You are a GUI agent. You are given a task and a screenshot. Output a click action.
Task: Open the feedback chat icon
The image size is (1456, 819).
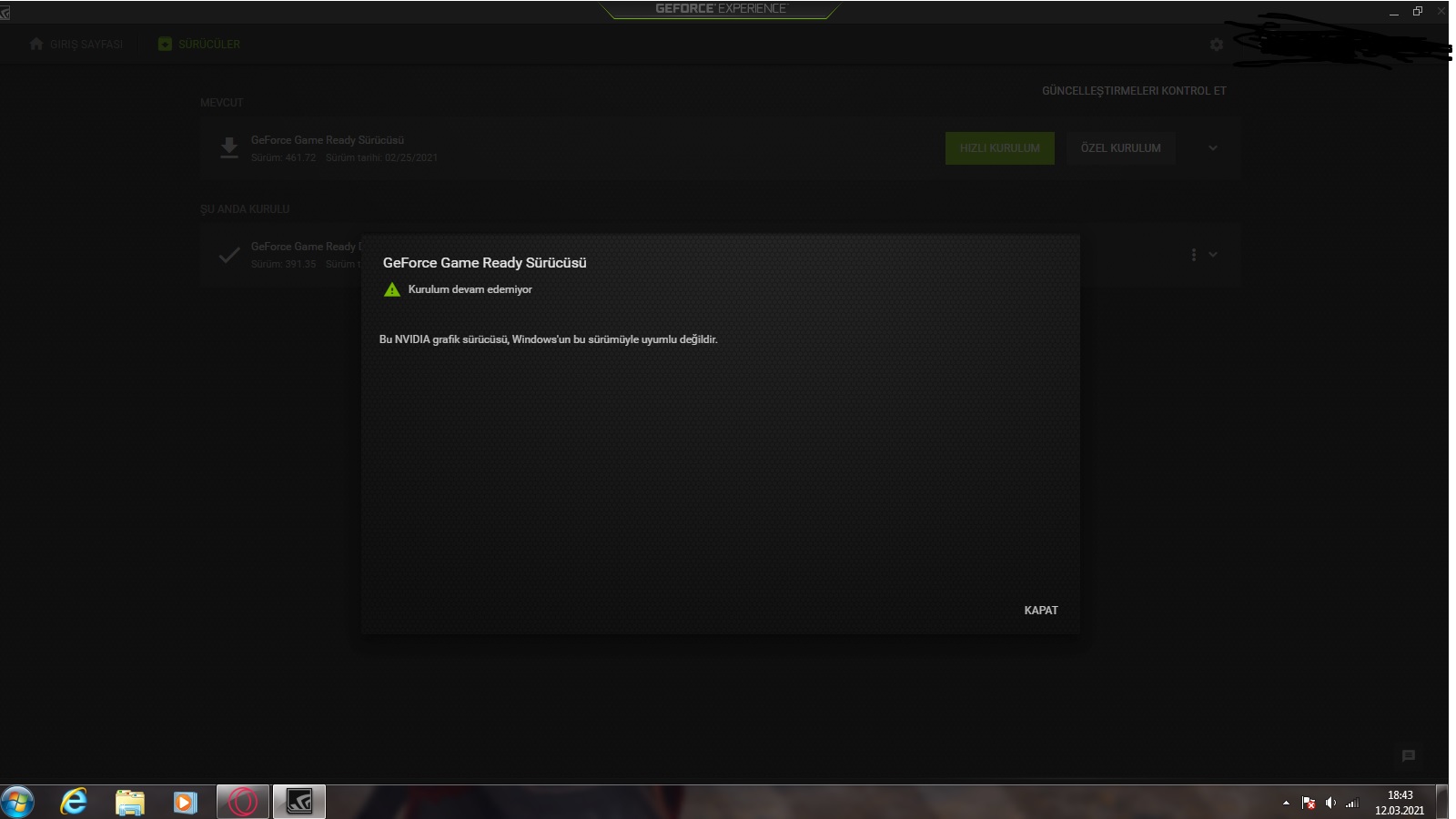(x=1409, y=755)
